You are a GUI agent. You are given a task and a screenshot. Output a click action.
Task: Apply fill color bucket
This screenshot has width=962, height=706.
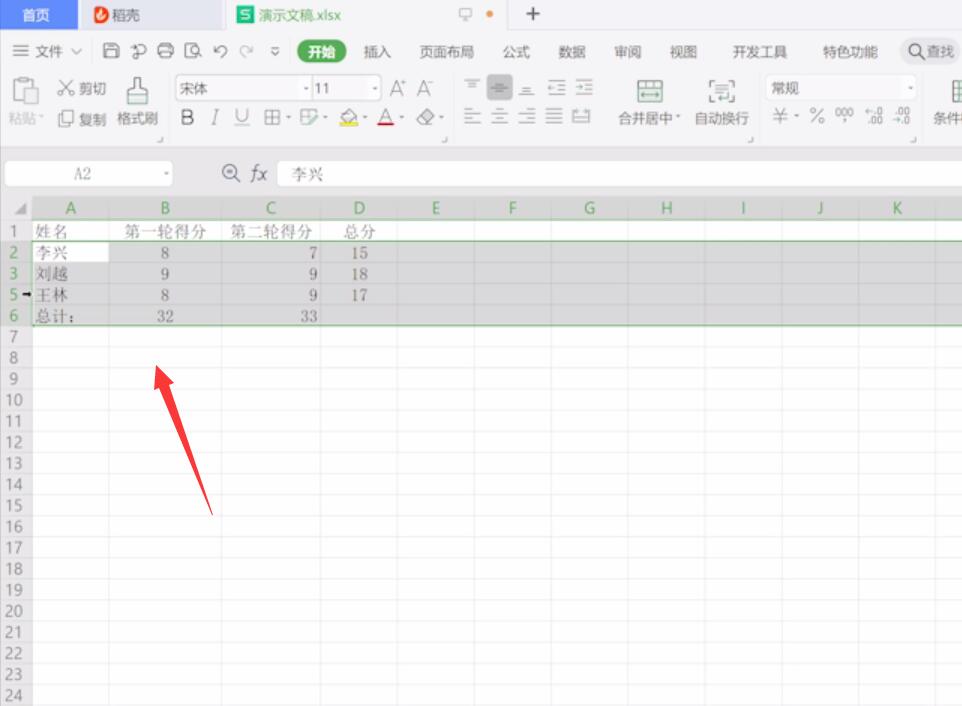click(x=348, y=117)
